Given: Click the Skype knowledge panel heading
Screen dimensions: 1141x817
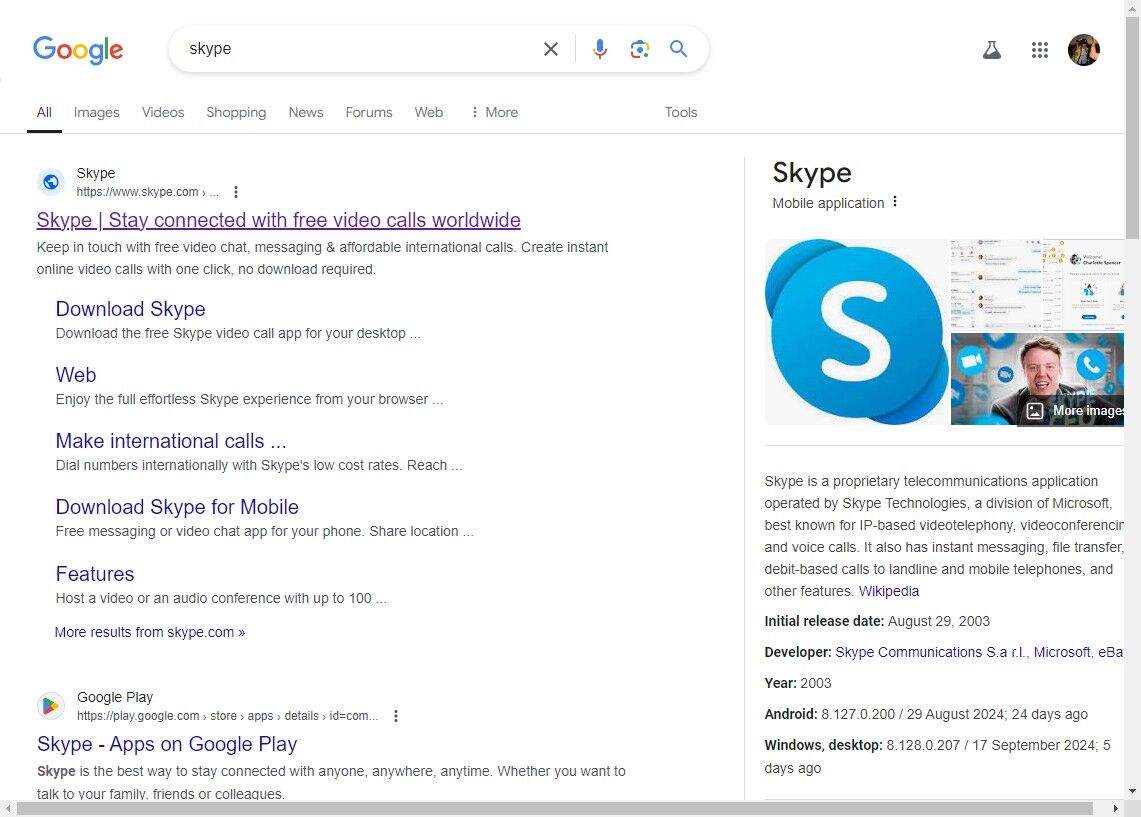Looking at the screenshot, I should [x=811, y=173].
